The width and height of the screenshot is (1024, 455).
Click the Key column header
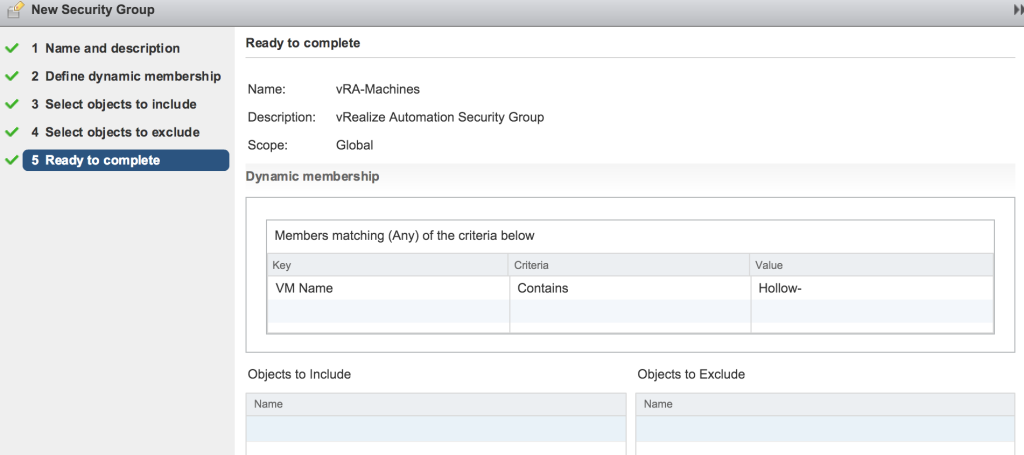(x=388, y=265)
